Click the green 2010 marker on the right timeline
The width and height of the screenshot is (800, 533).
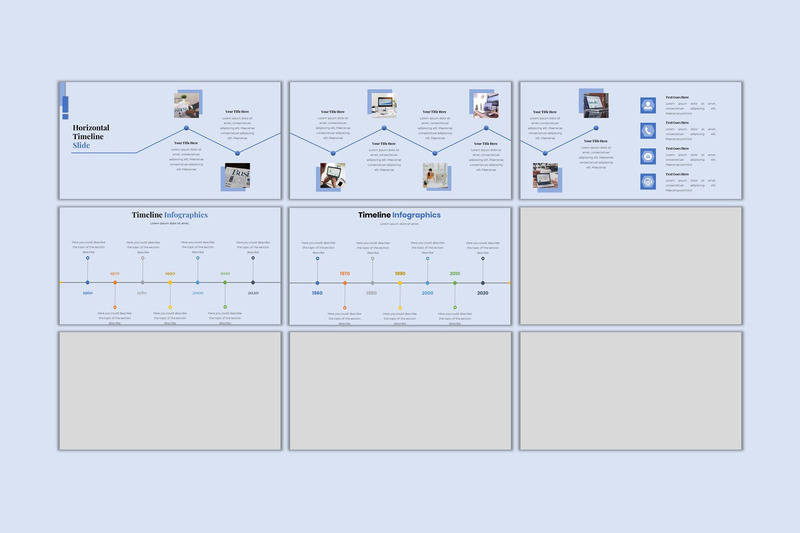(x=455, y=283)
